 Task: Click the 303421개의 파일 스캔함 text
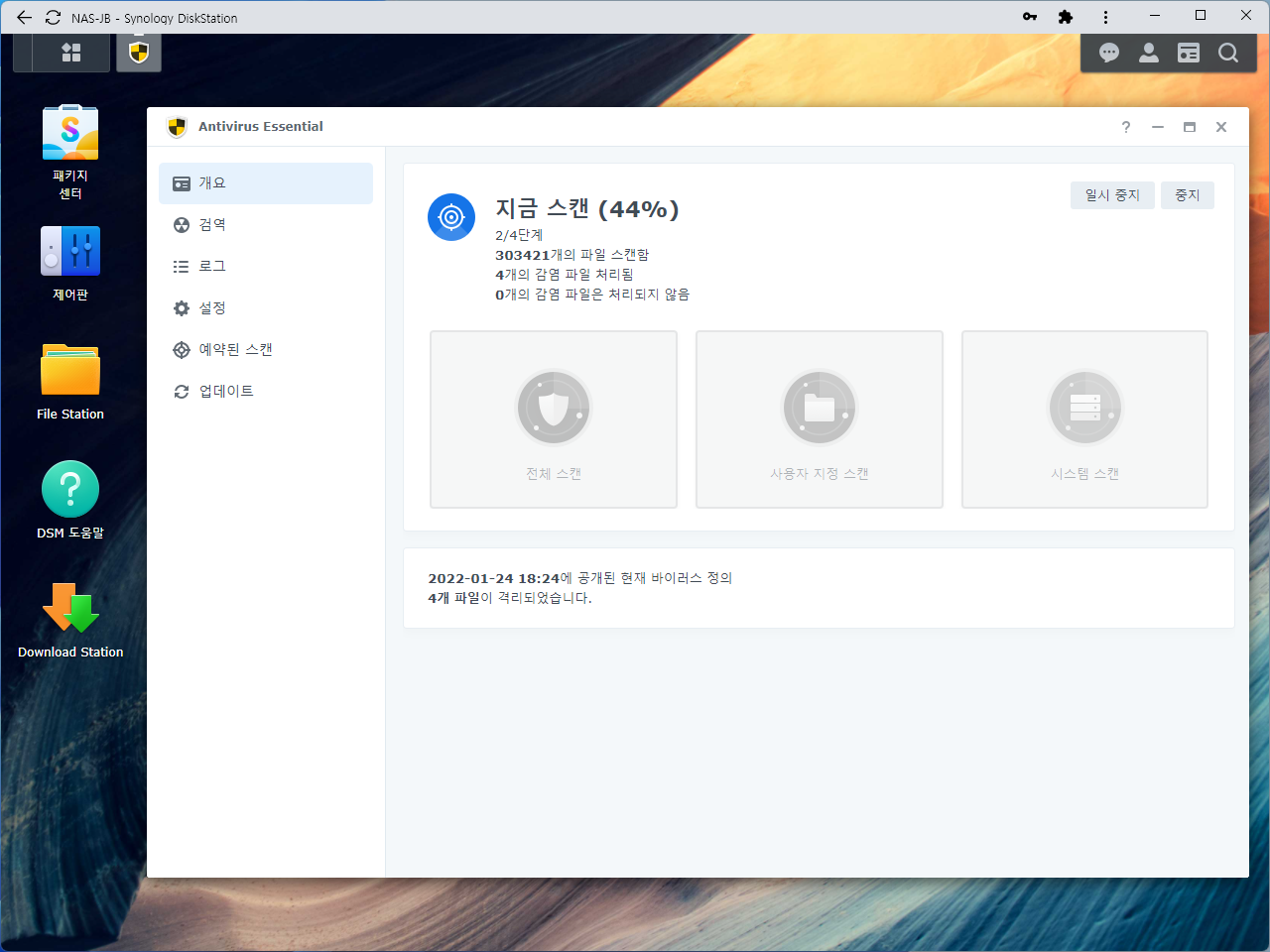click(572, 255)
